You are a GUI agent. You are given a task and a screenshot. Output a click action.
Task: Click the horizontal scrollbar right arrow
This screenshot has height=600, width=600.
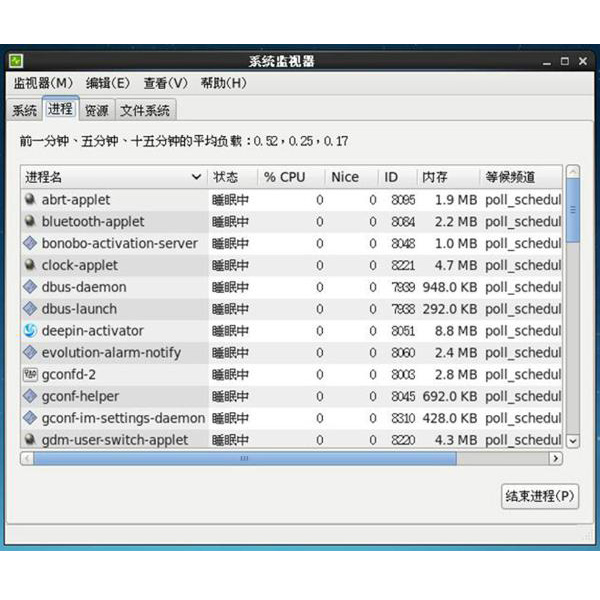tap(555, 458)
